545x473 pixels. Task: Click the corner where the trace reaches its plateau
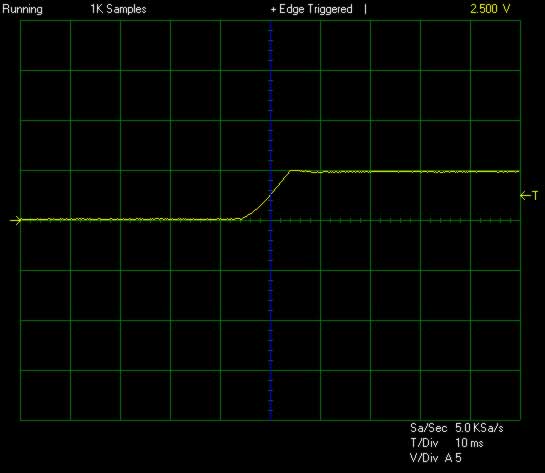pos(291,171)
